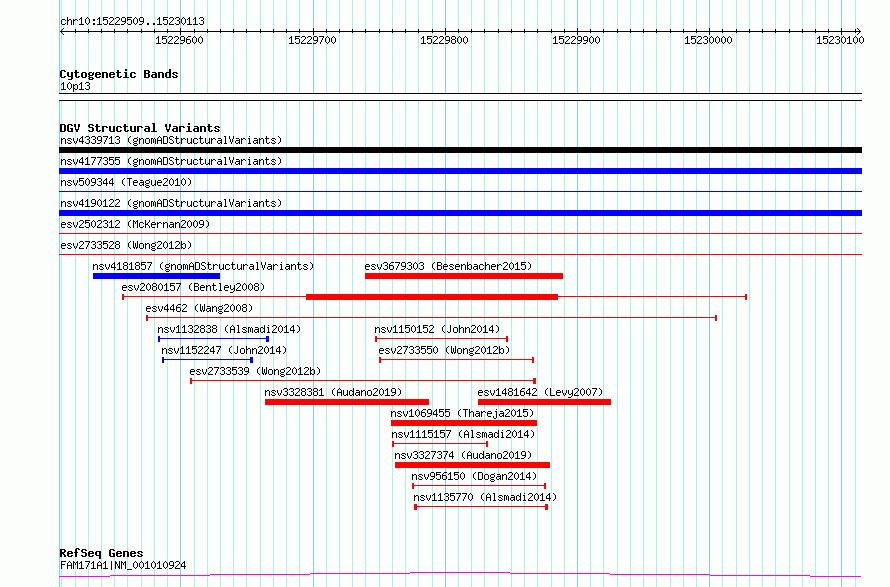Open esv4462 (Wang2008) variant label
The image size is (890, 587).
pos(199,308)
